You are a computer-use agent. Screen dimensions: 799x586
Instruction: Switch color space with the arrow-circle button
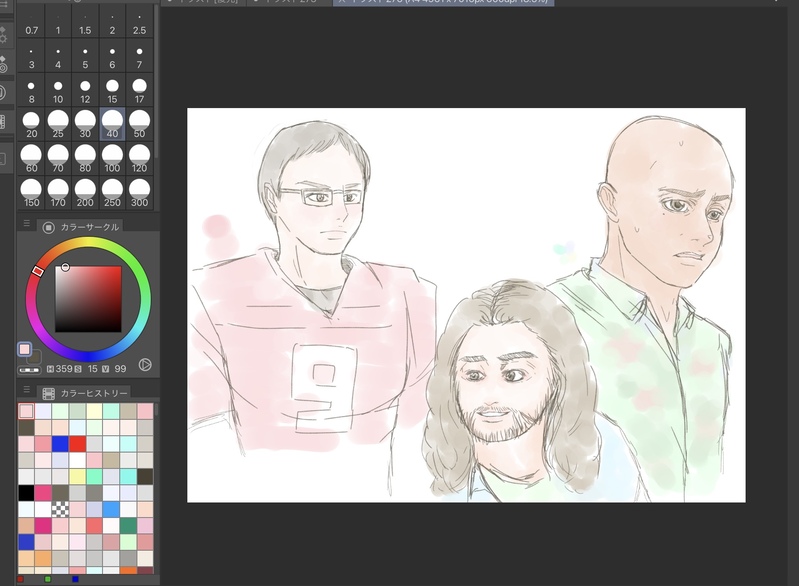pyautogui.click(x=145, y=365)
